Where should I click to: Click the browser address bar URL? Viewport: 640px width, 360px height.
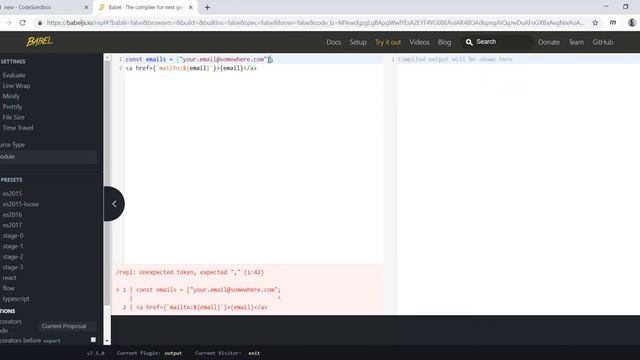pos(315,23)
